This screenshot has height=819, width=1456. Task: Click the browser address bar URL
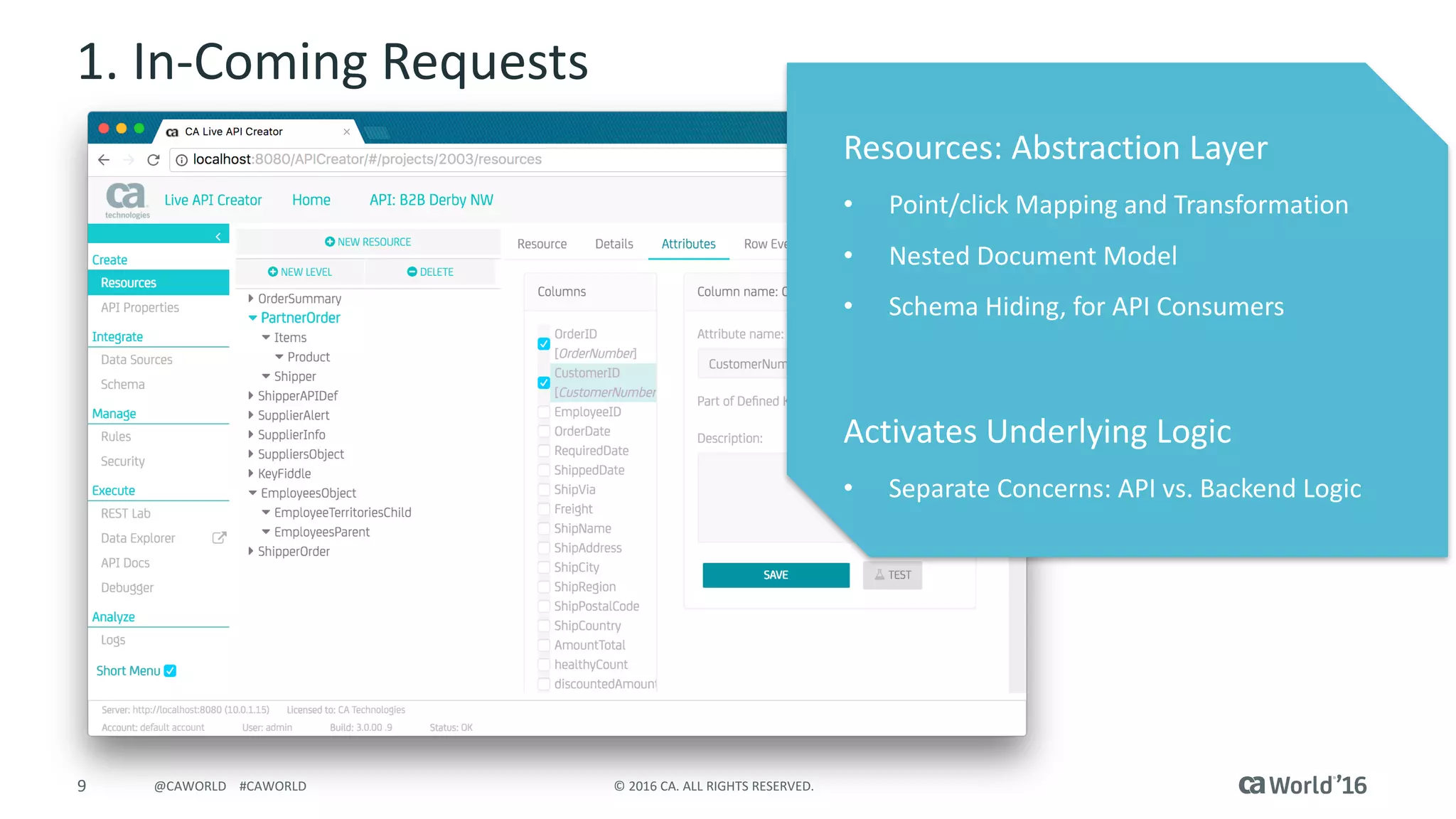click(367, 160)
